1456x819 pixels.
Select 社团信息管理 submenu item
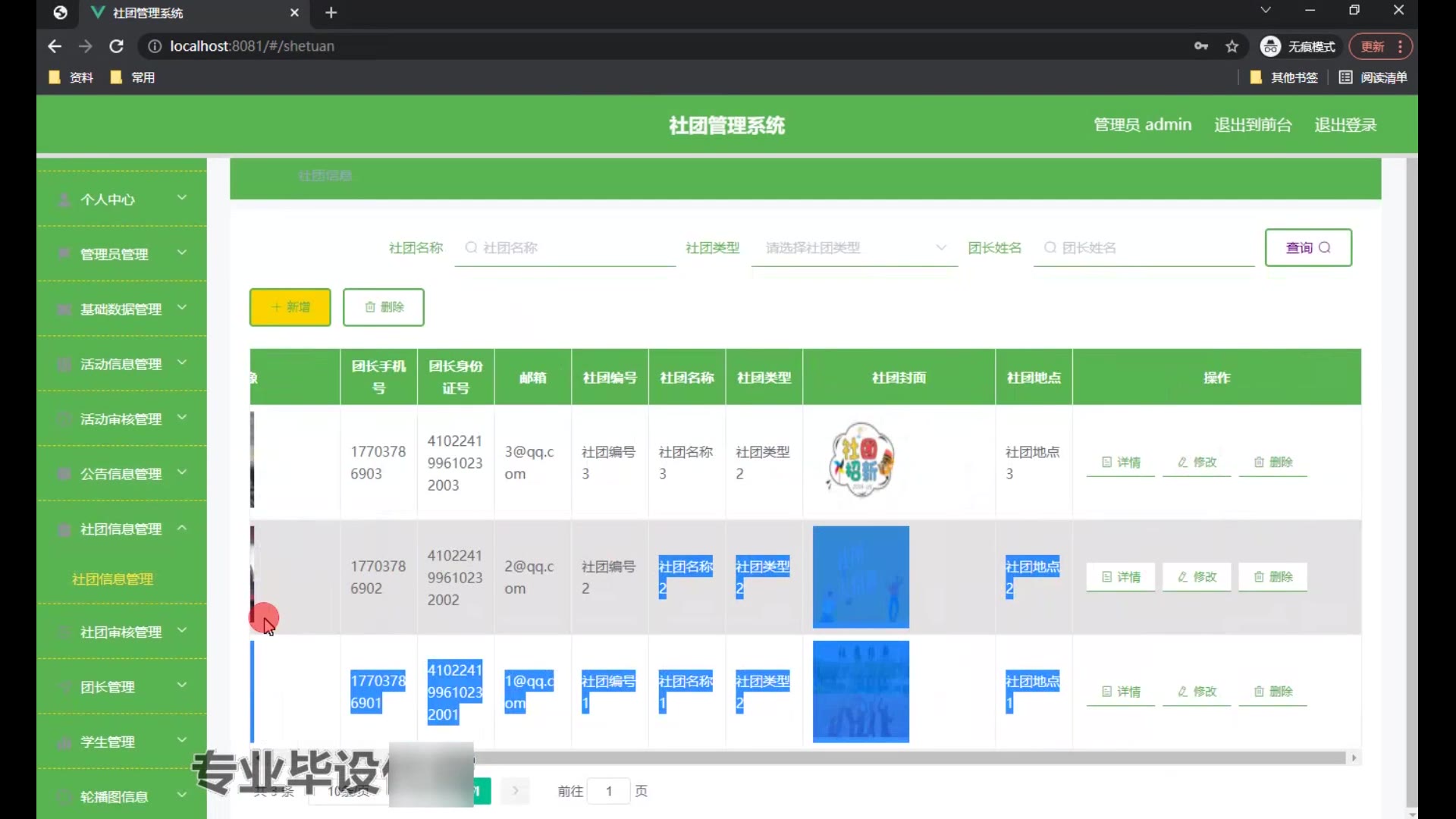pos(112,579)
